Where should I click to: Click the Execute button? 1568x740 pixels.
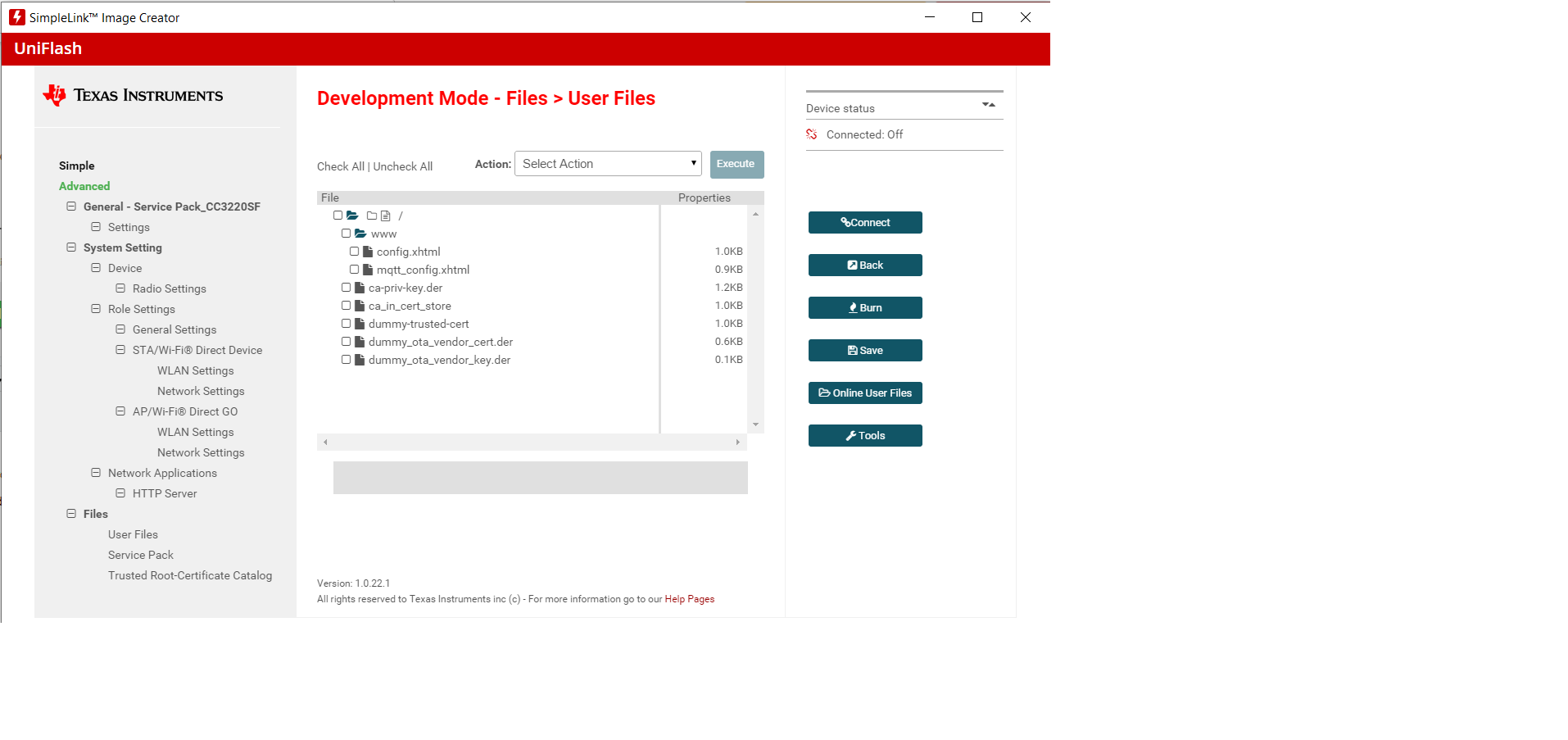click(x=737, y=164)
